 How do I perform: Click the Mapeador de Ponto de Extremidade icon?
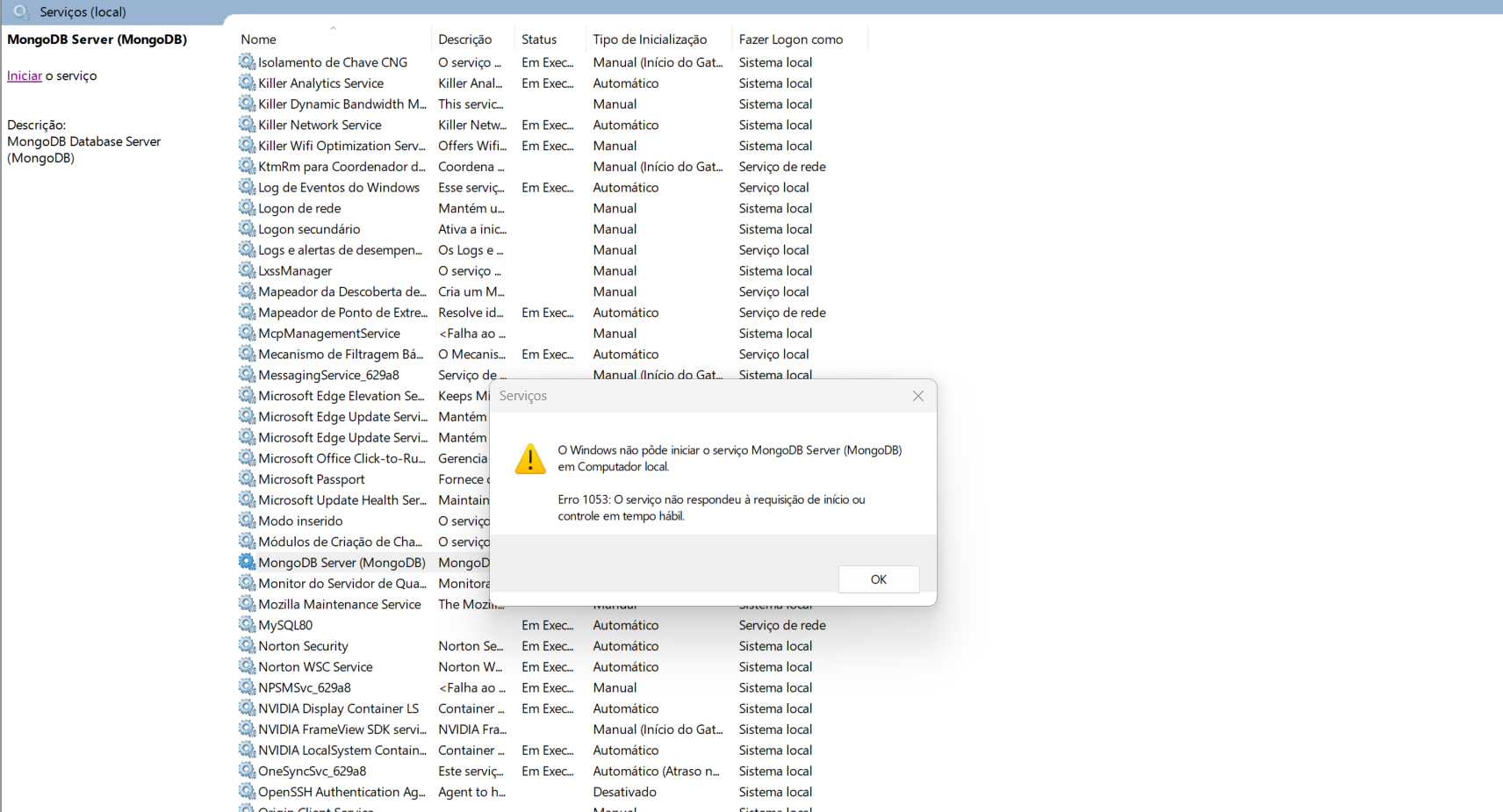tap(247, 312)
